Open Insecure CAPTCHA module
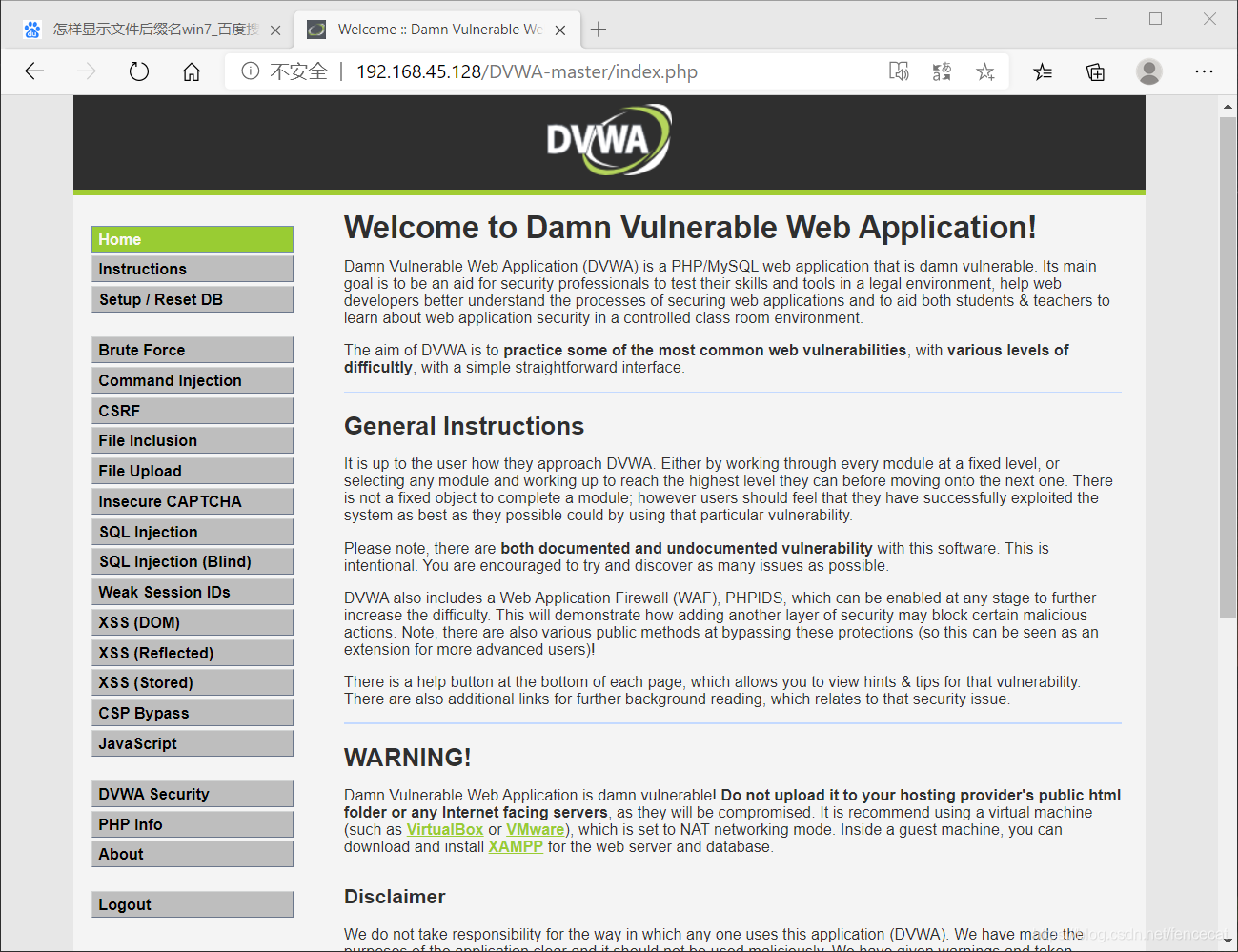Screen dimensions: 1238x952 (x=193, y=501)
